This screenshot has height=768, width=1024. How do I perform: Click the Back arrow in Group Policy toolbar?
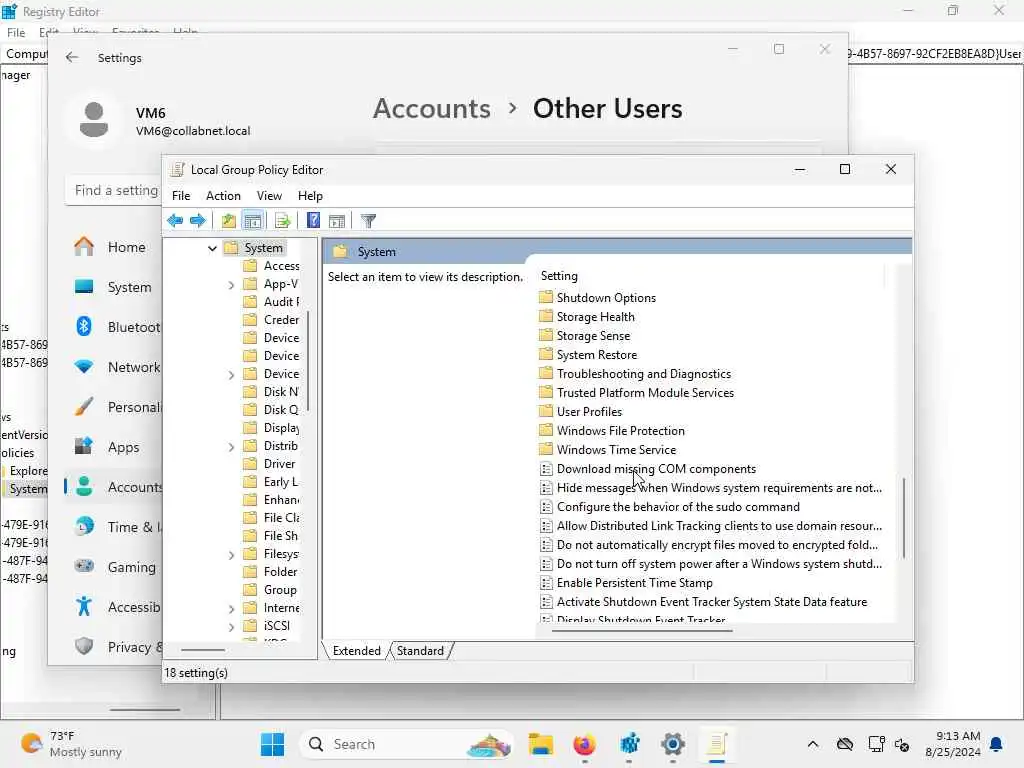click(175, 221)
